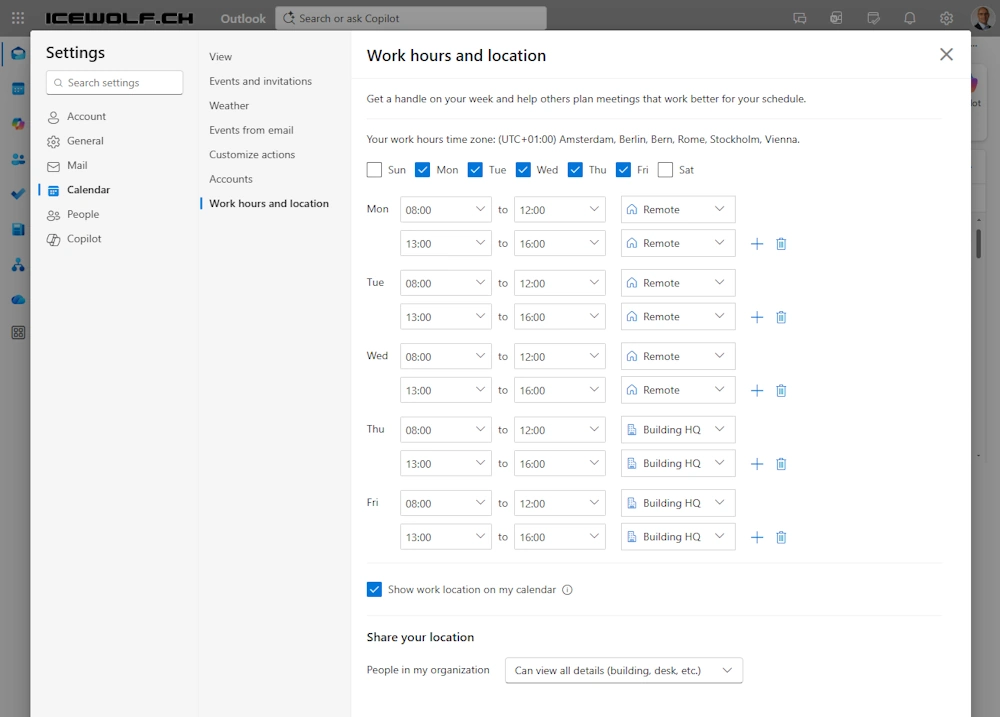This screenshot has width=1000, height=717.
Task: Select the Mail settings category
Action: pos(77,166)
